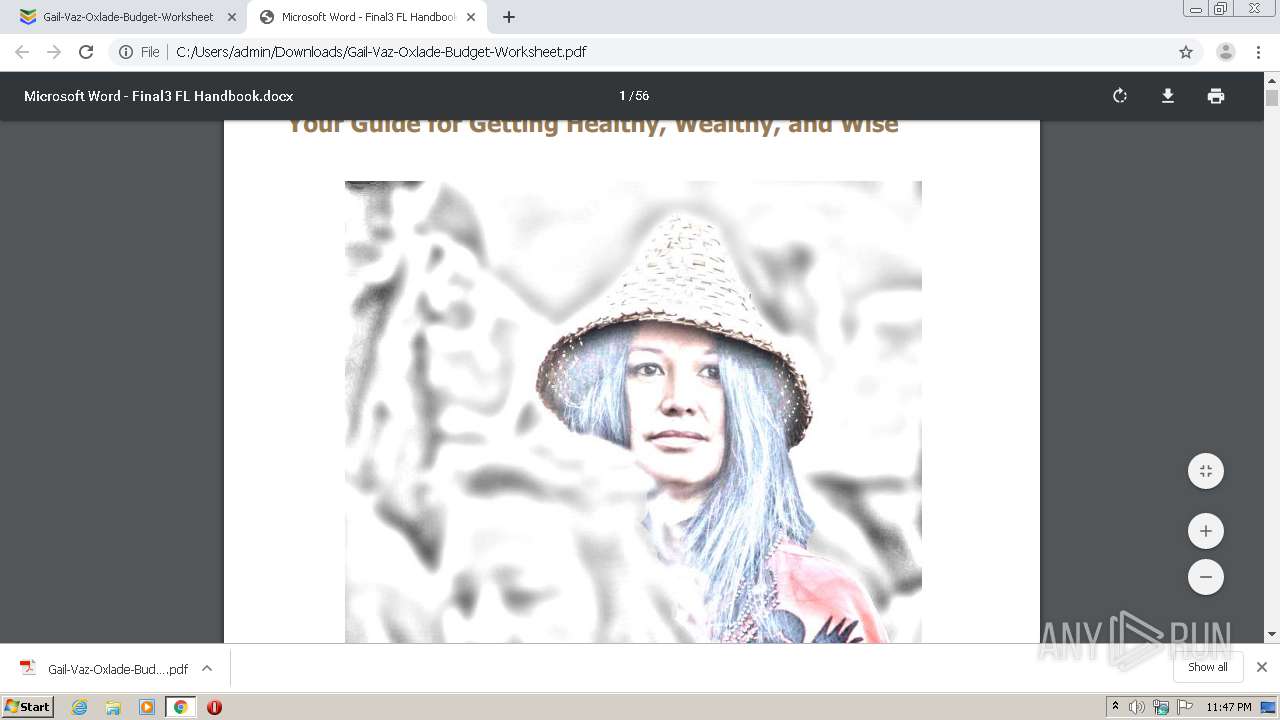Click the woman portrait image in PDF

pyautogui.click(x=633, y=412)
